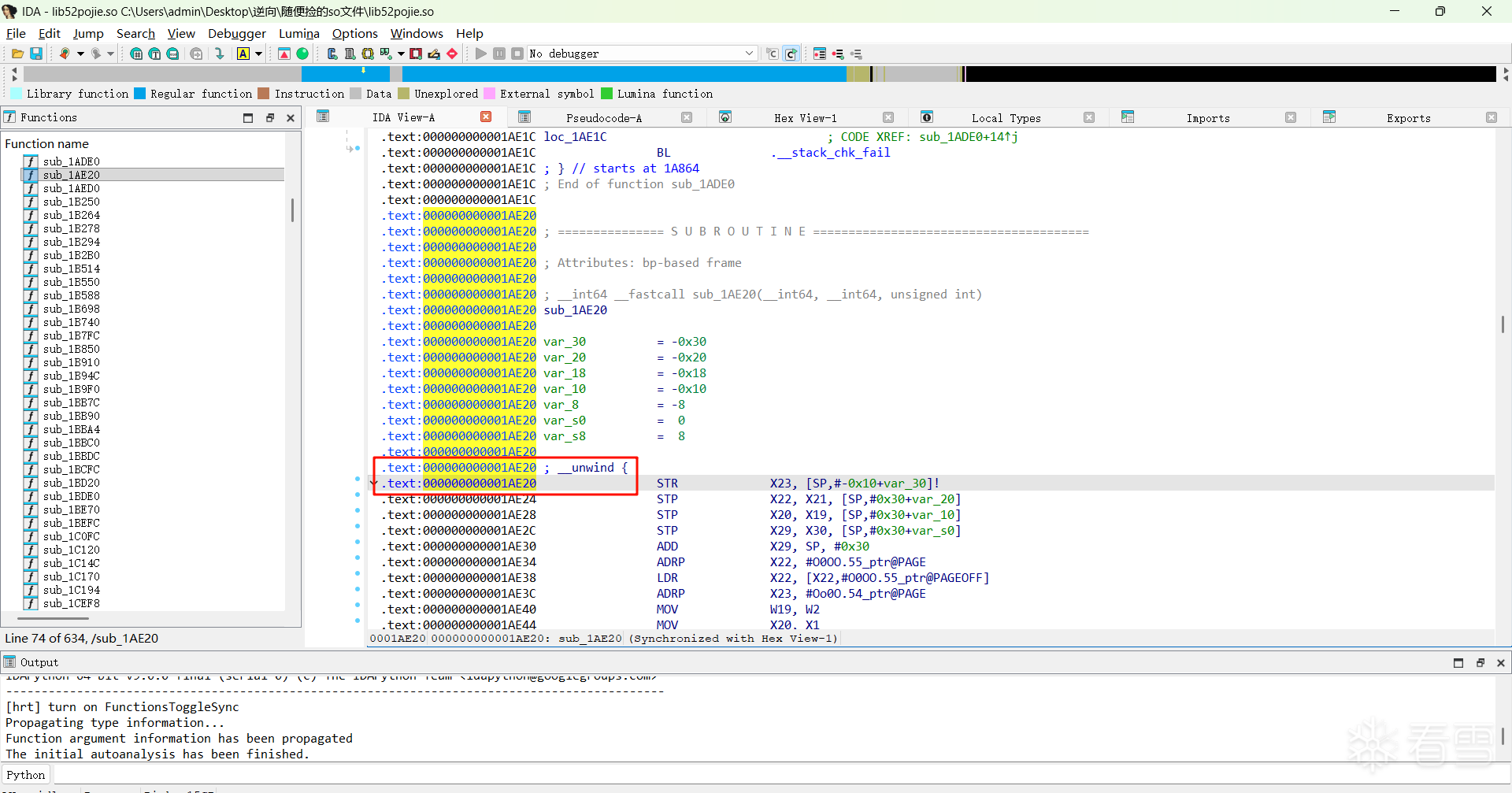Jump back to previous position

click(65, 54)
